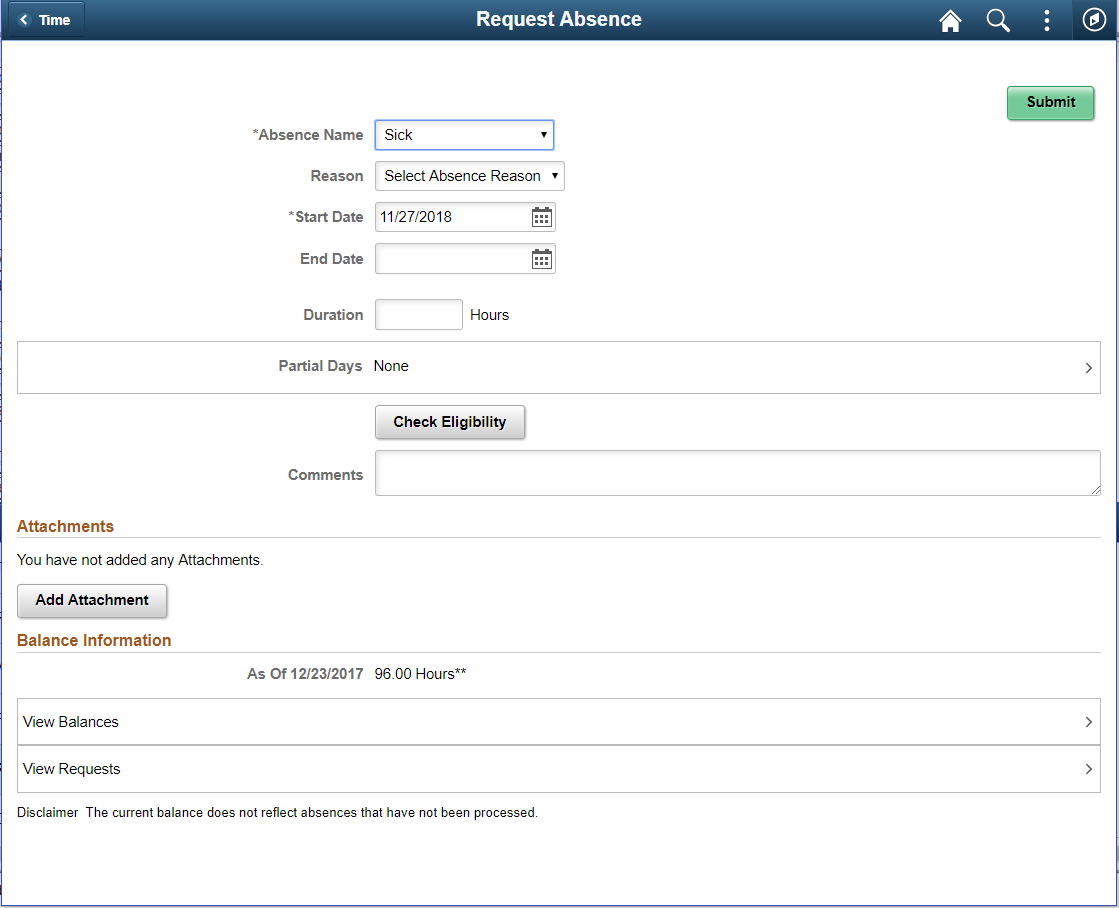Click the Balance Information heading
This screenshot has height=908, width=1119.
pos(94,640)
